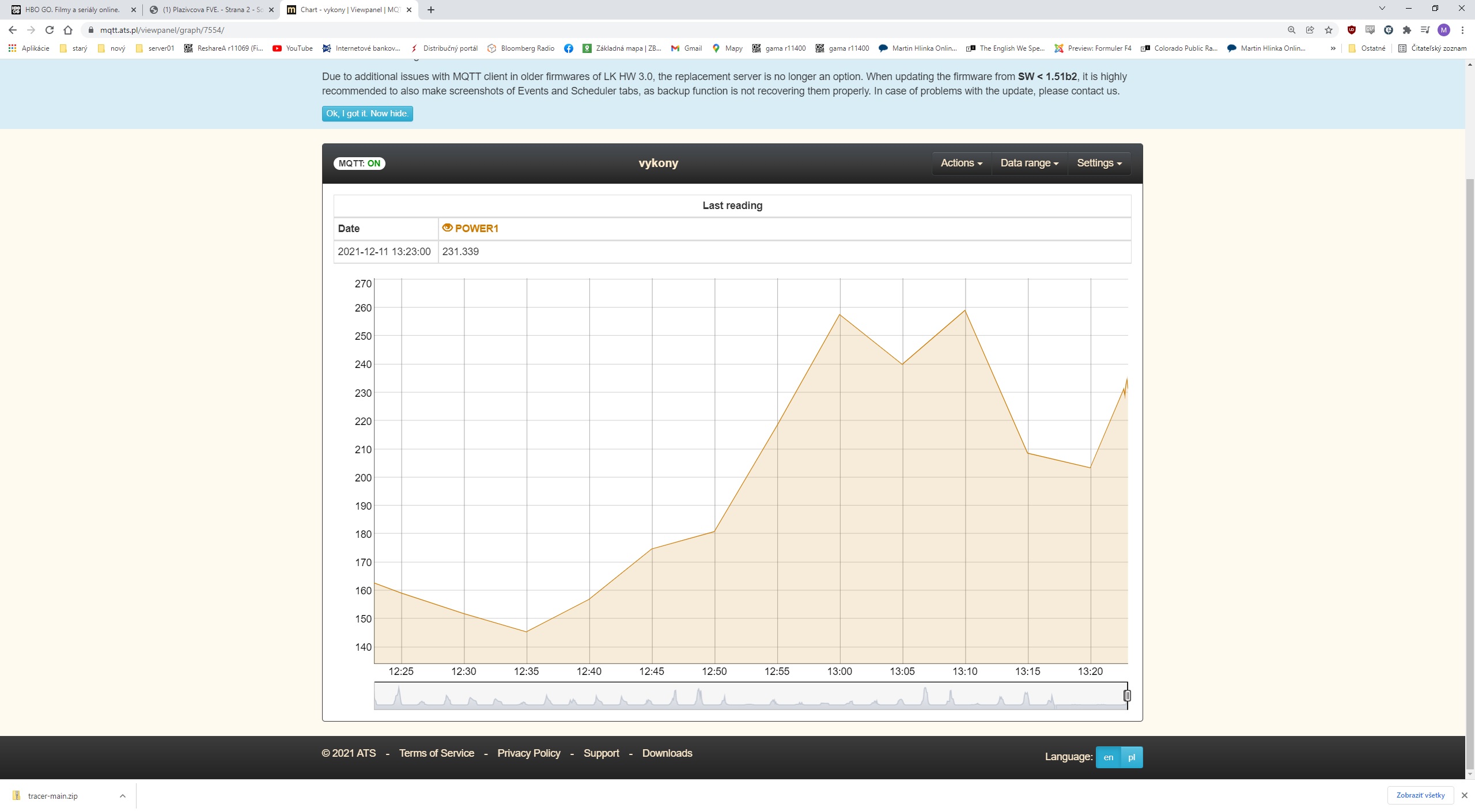Open the Chrome three-dot menu
The width and height of the screenshot is (1475, 812).
pyautogui.click(x=1462, y=30)
